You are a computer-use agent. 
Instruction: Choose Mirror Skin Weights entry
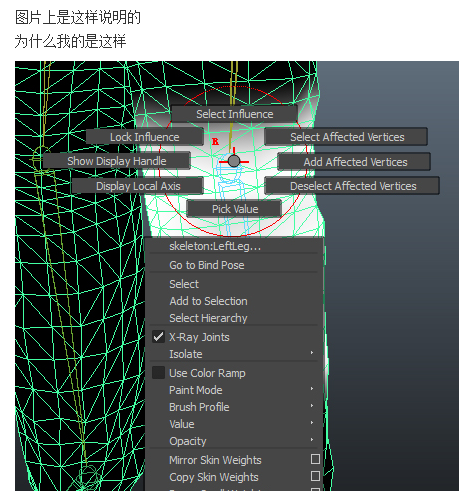click(x=215, y=460)
